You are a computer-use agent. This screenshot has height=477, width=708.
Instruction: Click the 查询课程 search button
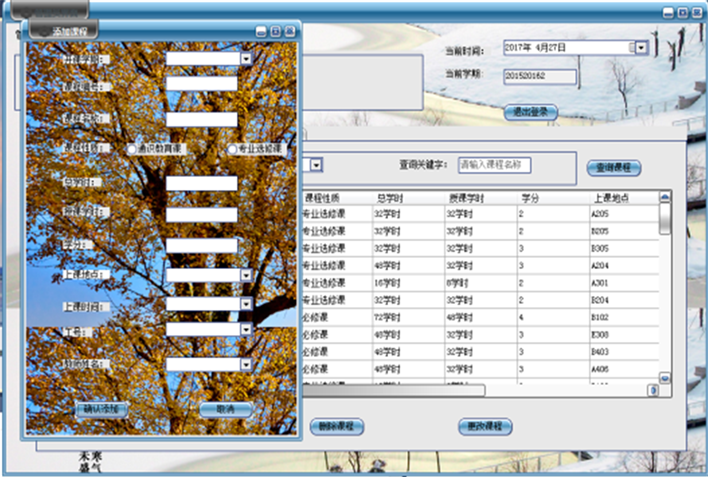coord(613,167)
